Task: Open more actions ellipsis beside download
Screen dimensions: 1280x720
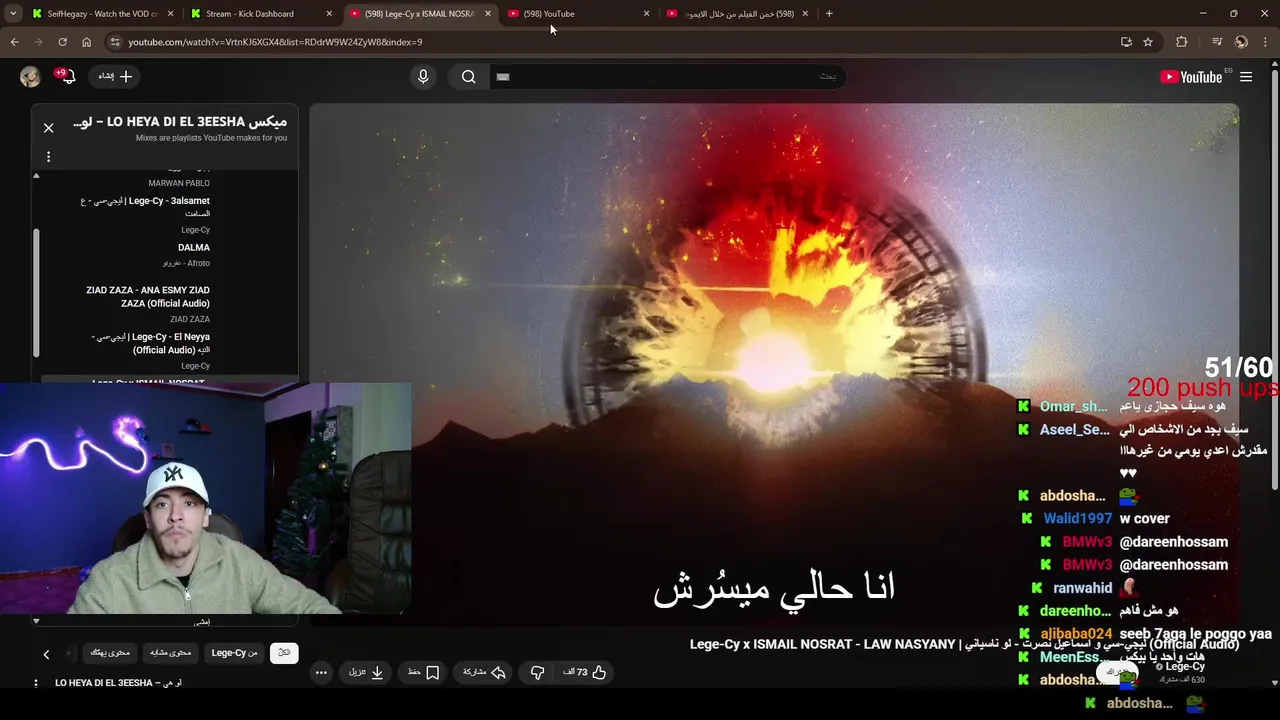Action: click(x=321, y=672)
